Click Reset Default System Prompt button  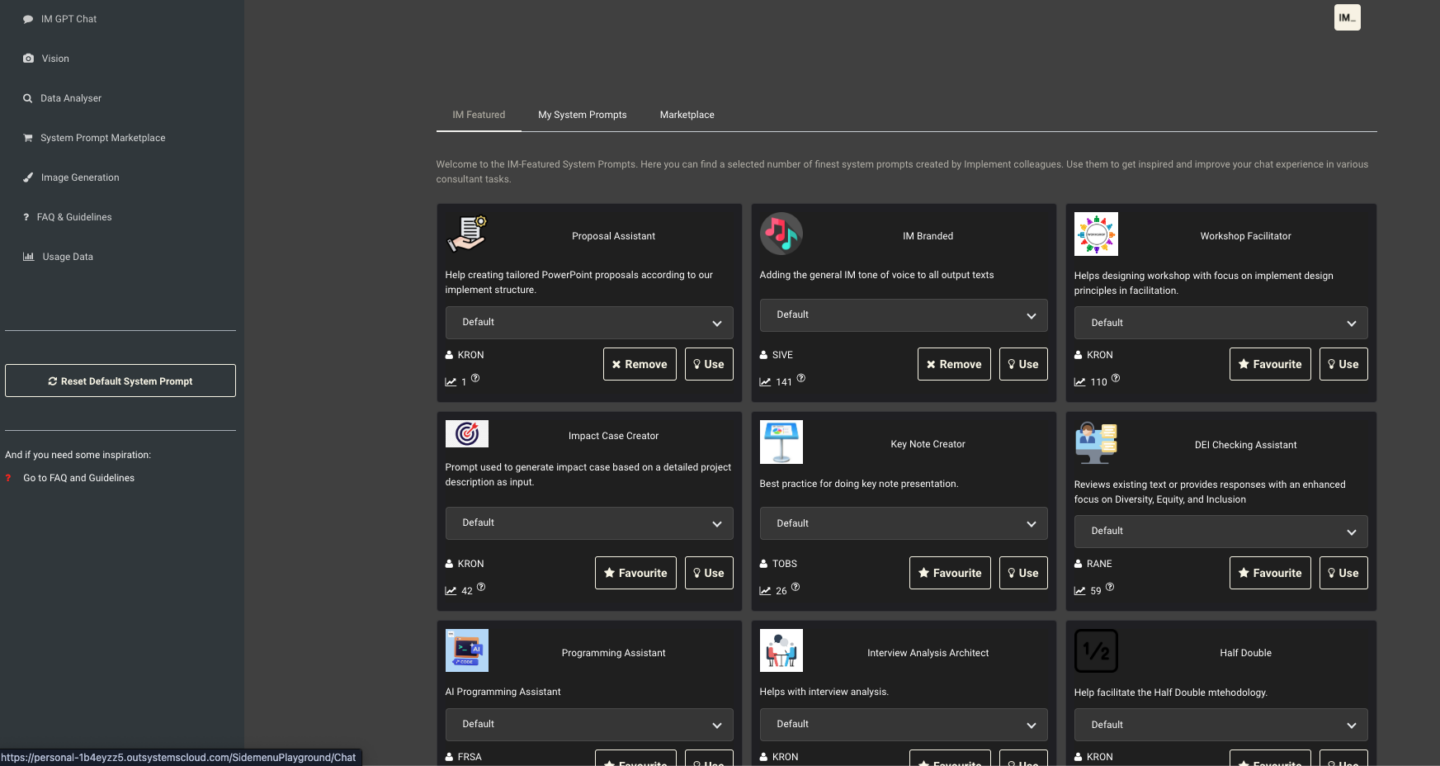click(x=120, y=381)
